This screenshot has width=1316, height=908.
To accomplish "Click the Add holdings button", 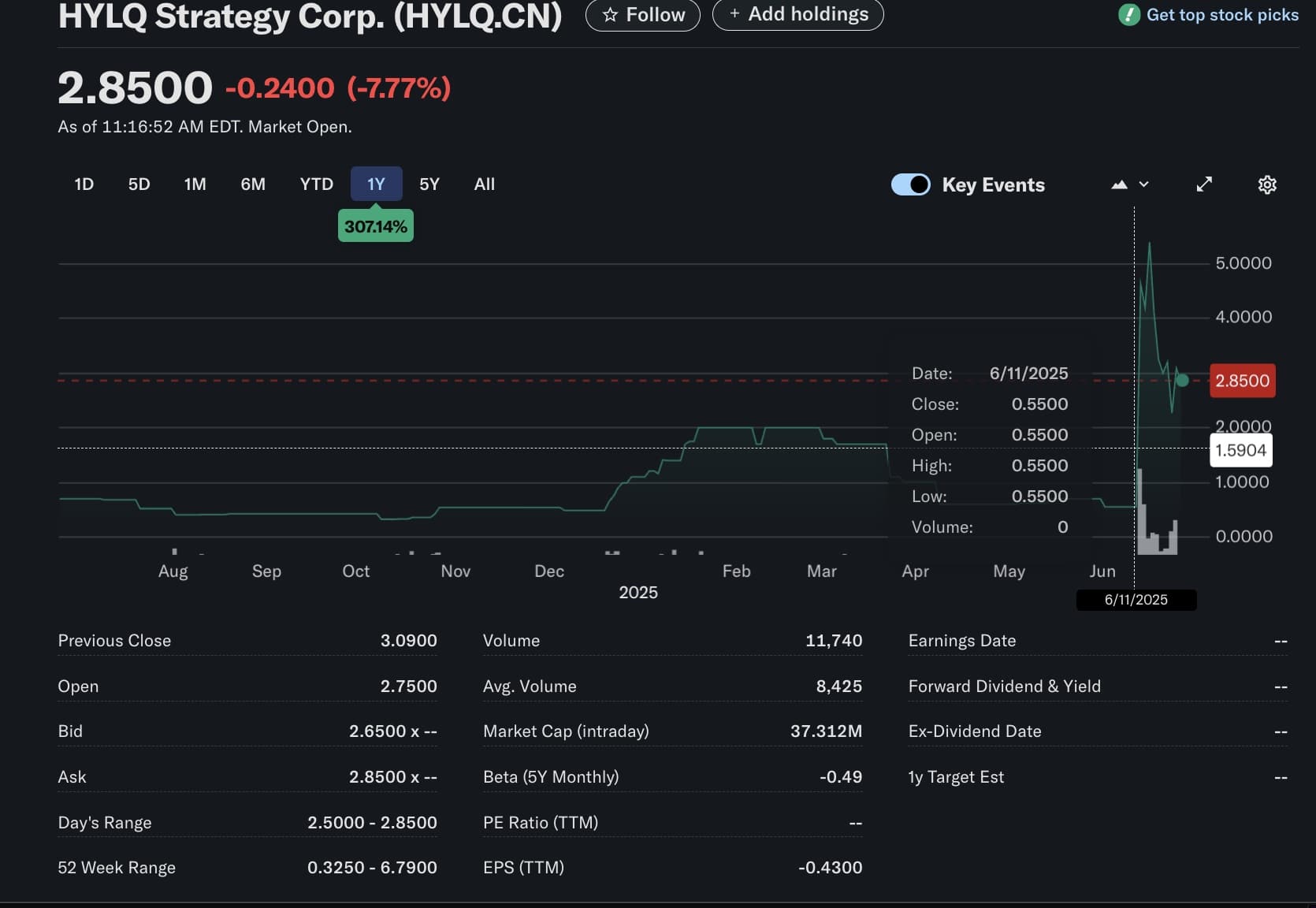I will click(x=798, y=15).
